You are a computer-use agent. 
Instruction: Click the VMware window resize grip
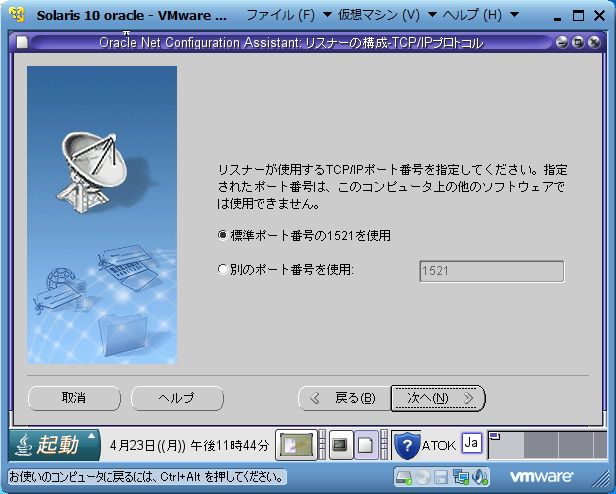pyautogui.click(x=600, y=478)
